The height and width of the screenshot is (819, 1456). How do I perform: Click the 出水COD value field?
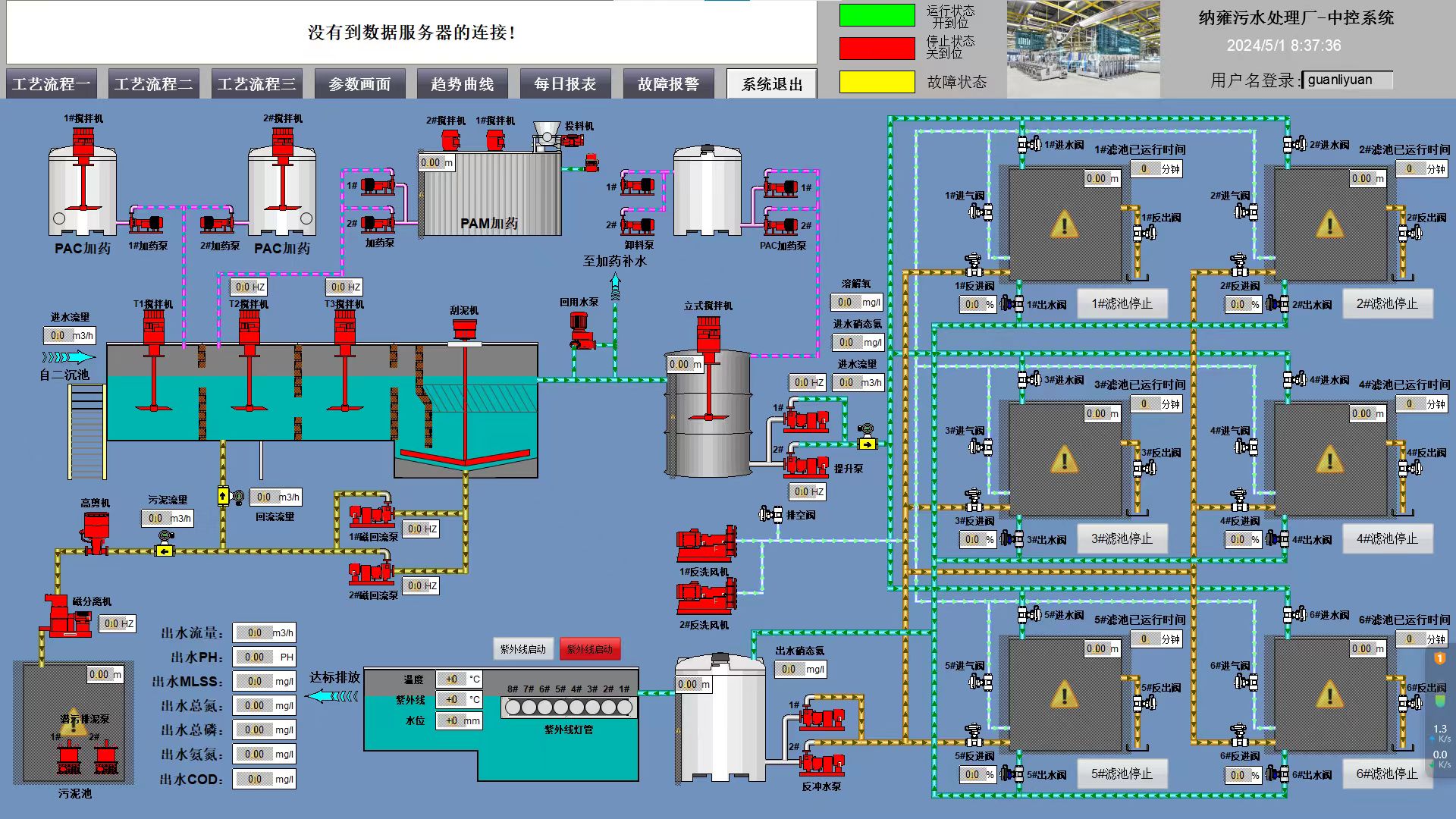pos(264,779)
